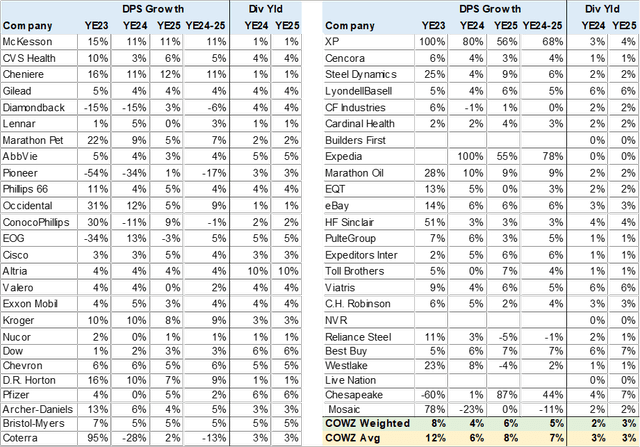Screen dimensions: 640x447
Task: Select the Chevron company name
Action: [x=22, y=366]
